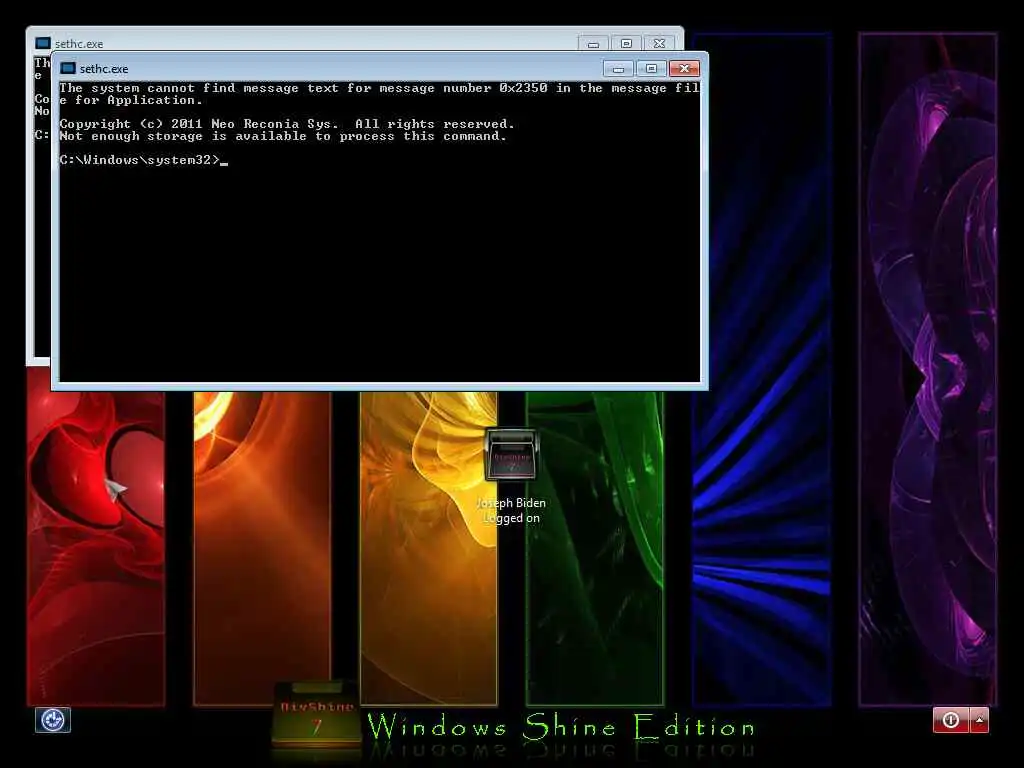Minimize the front sethc.exe window
The image size is (1024, 768).
(618, 69)
